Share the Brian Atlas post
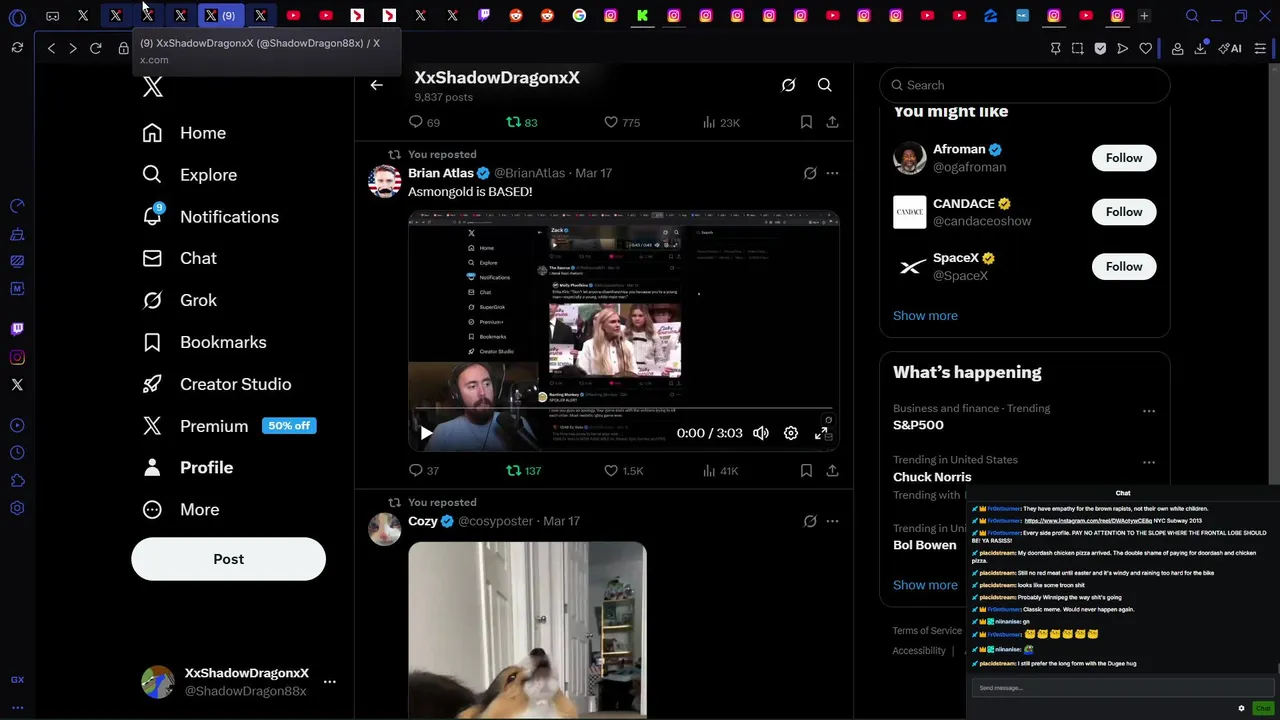1280x720 pixels. (832, 471)
